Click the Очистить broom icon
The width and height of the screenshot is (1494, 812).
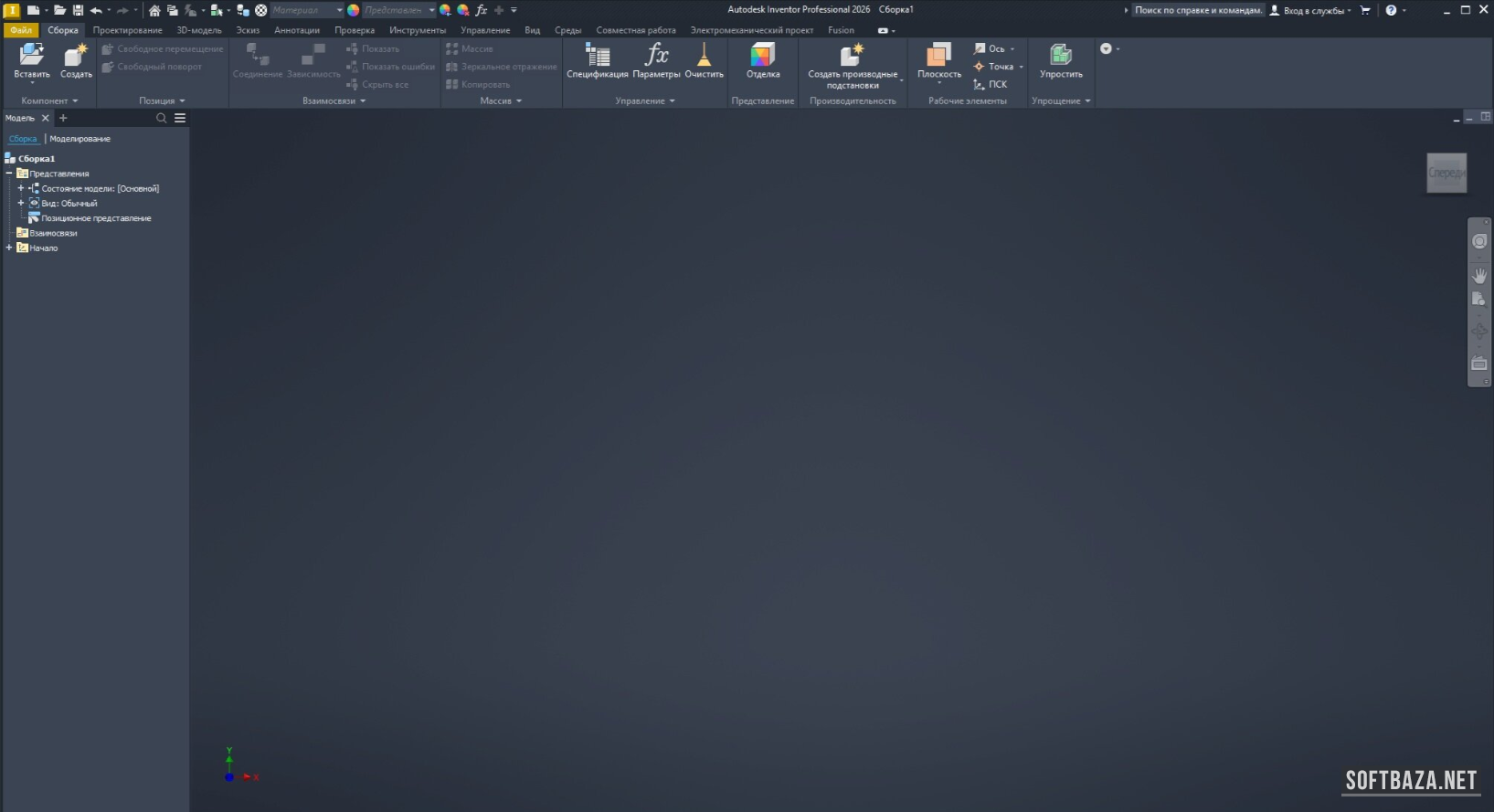click(x=704, y=57)
